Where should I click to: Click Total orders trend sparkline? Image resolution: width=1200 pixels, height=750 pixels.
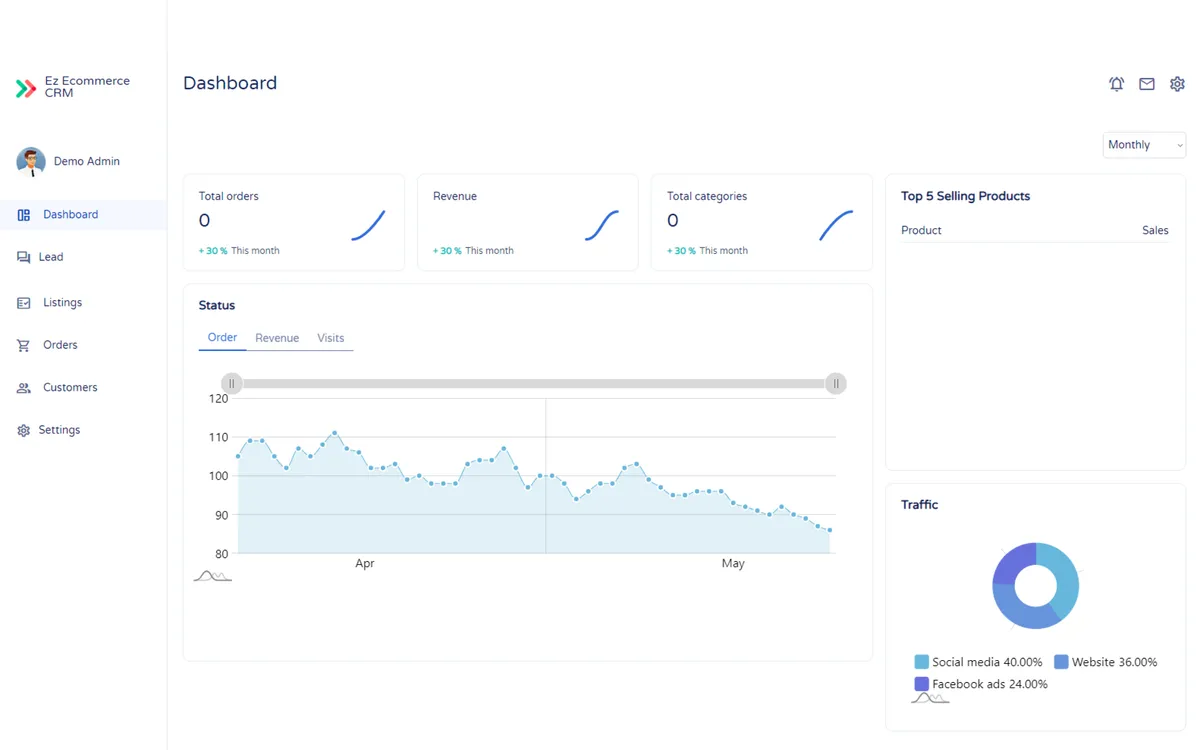point(368,225)
